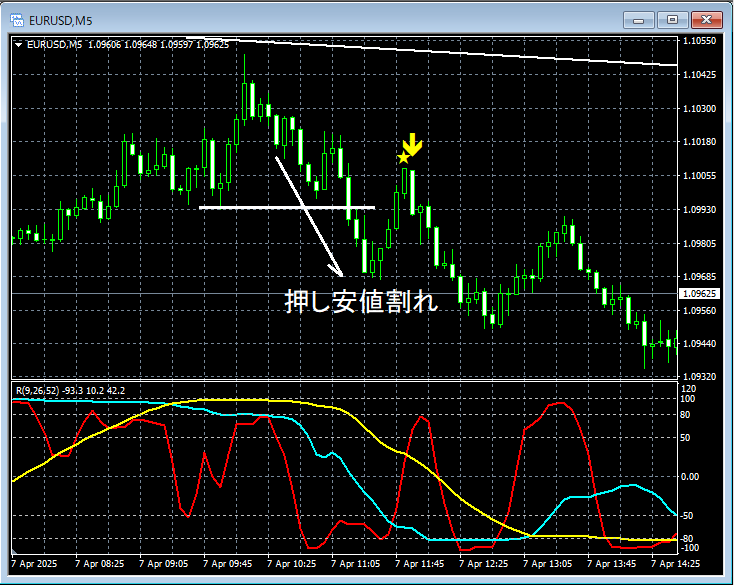This screenshot has height=585, width=735.
Task: Select the white descending moving average line
Action: coord(432,51)
